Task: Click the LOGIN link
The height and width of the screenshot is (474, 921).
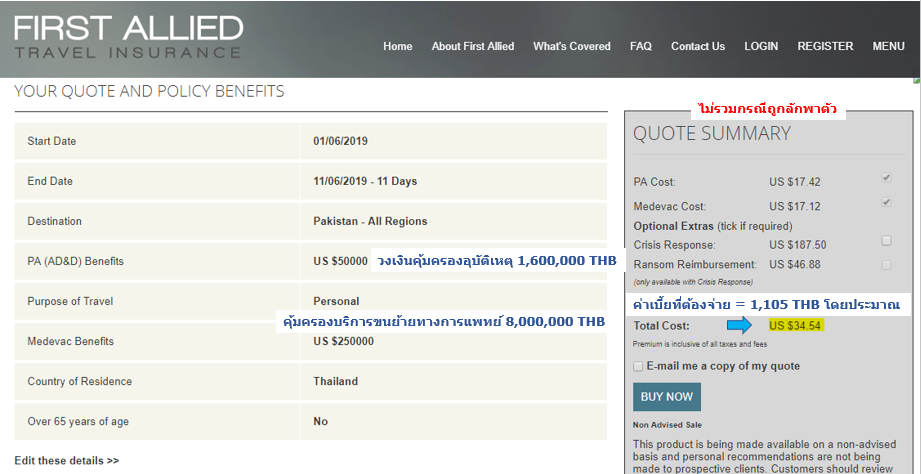Action: 761,46
